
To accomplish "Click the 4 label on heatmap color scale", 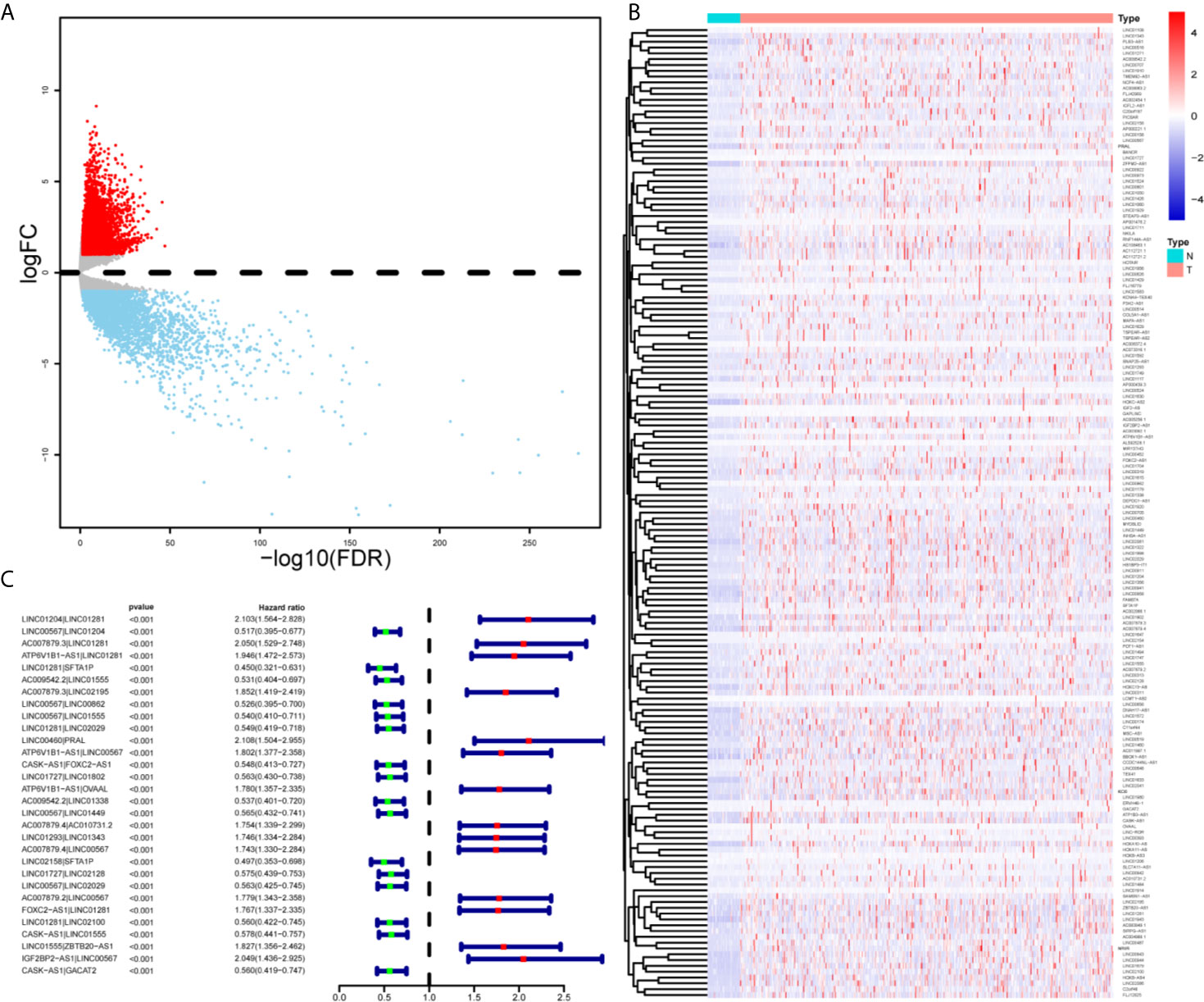I will pyautogui.click(x=1193, y=33).
